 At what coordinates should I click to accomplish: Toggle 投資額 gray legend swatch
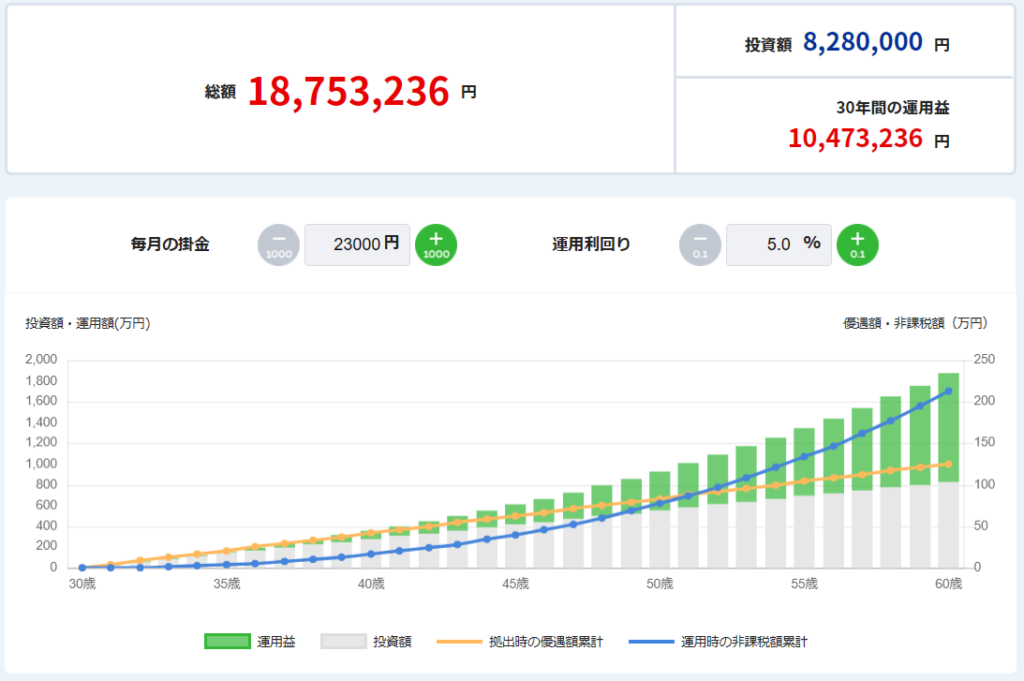[344, 641]
